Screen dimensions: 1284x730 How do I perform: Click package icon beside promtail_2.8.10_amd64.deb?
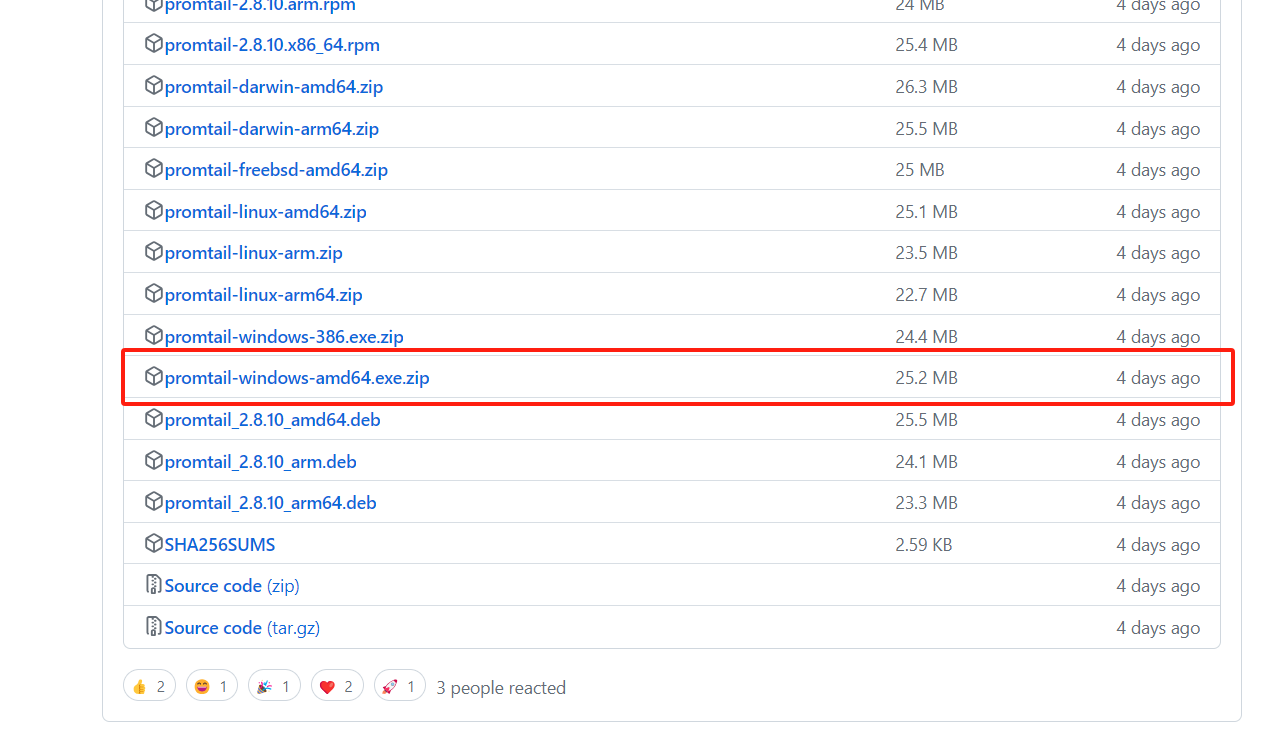[x=153, y=419]
